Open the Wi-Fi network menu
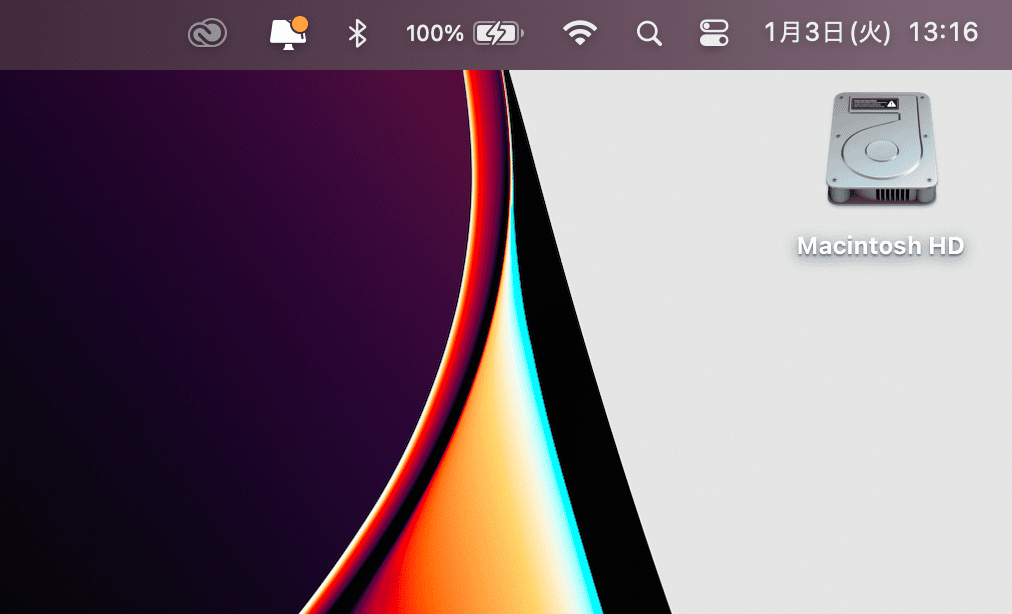The height and width of the screenshot is (614, 1012). coord(579,34)
